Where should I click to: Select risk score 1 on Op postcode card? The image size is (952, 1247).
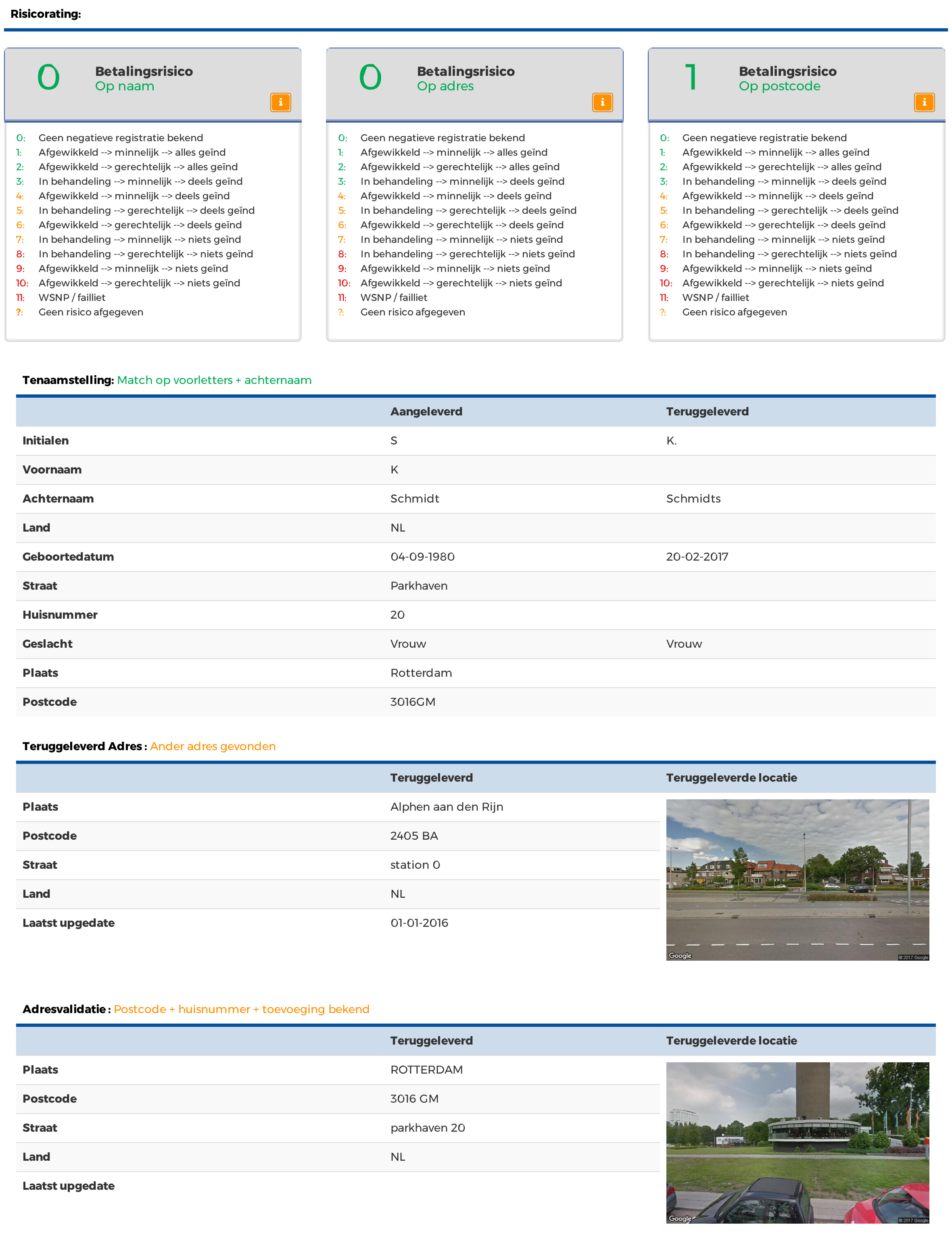tap(691, 77)
